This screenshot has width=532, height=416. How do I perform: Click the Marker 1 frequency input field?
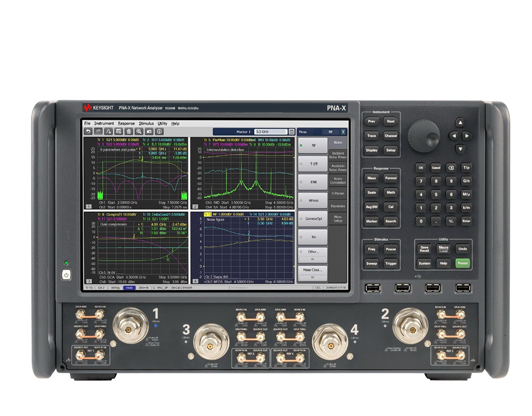pos(271,132)
